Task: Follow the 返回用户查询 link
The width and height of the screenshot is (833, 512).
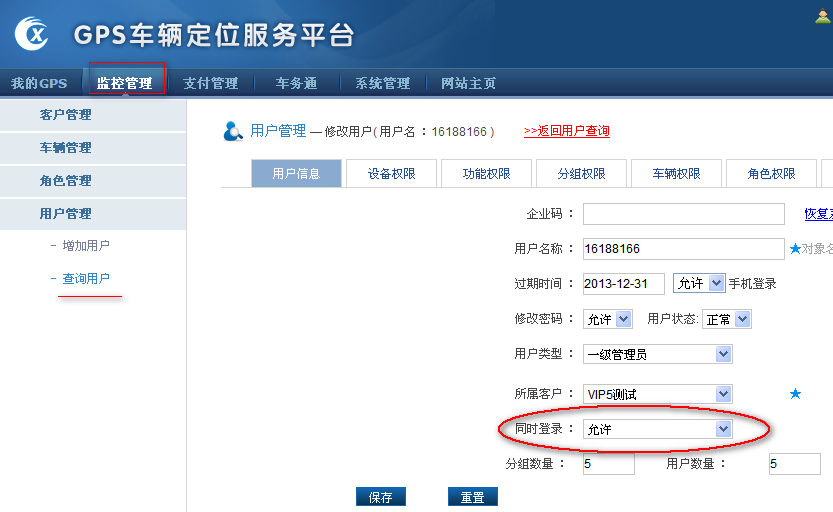Action: coord(566,131)
